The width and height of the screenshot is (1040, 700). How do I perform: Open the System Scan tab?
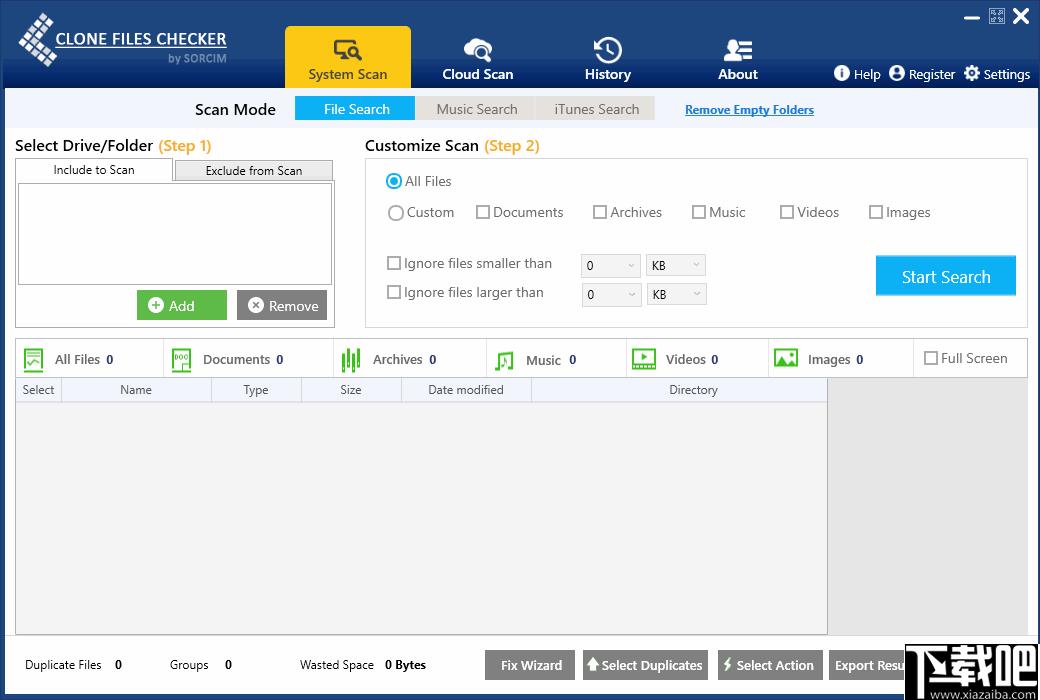coord(348,57)
